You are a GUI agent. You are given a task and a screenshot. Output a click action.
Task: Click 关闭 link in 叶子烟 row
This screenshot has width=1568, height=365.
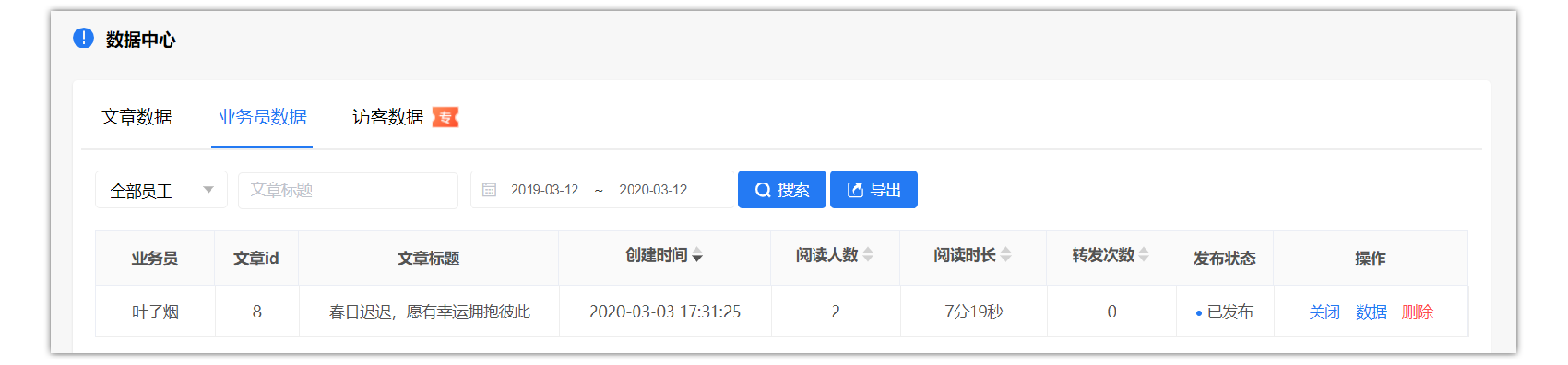point(1324,312)
